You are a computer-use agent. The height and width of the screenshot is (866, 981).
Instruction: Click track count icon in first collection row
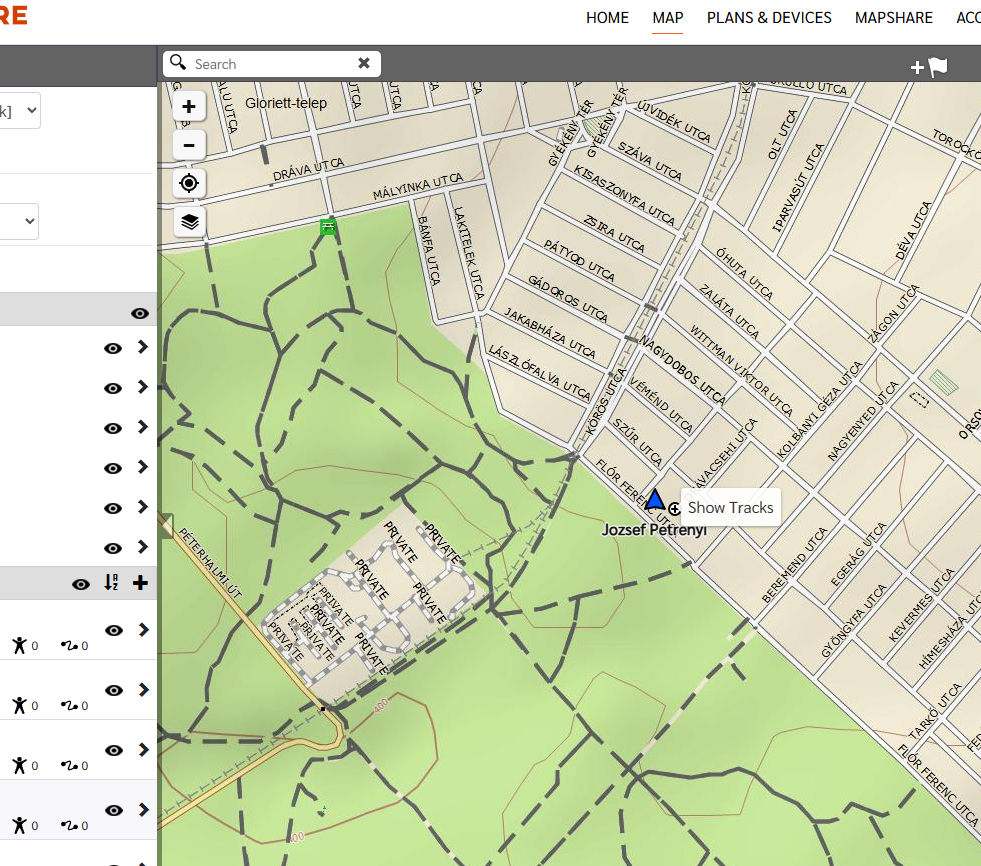[69, 645]
